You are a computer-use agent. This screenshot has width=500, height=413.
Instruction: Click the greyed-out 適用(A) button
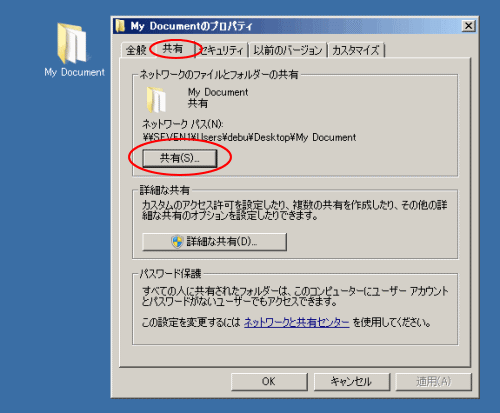(433, 381)
